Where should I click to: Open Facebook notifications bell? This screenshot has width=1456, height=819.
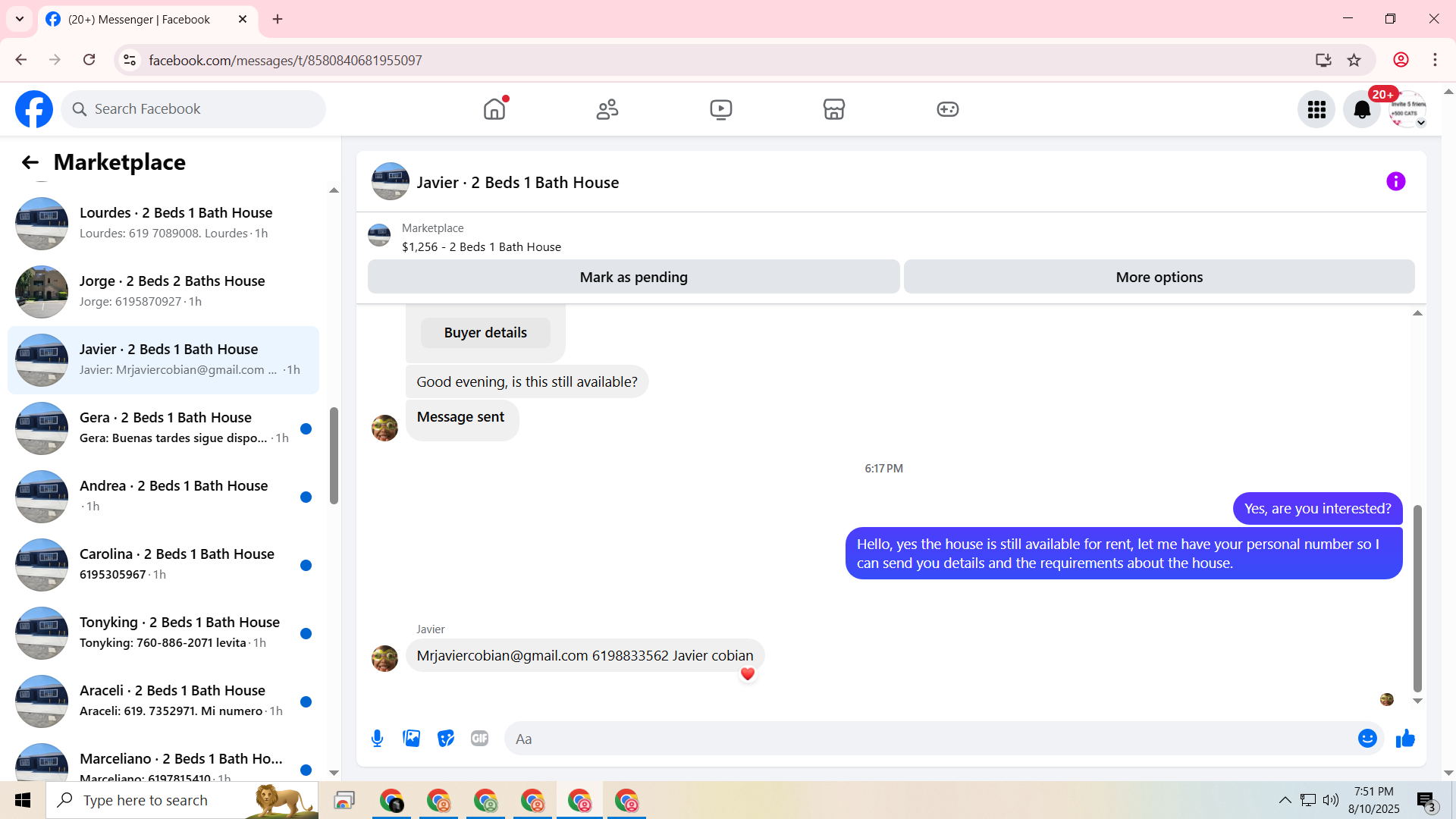(x=1362, y=110)
